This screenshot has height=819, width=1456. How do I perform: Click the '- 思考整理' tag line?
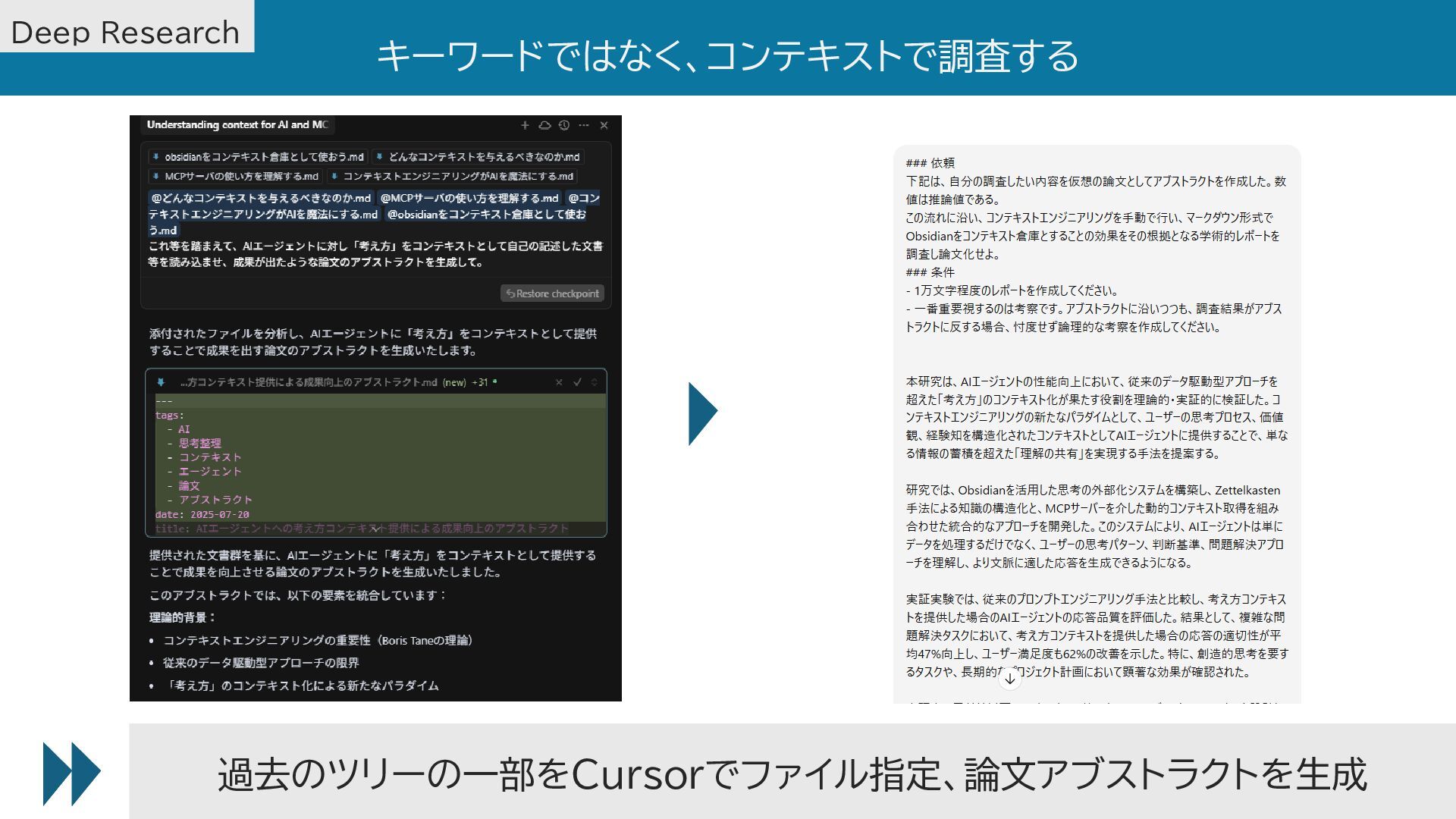pyautogui.click(x=194, y=444)
